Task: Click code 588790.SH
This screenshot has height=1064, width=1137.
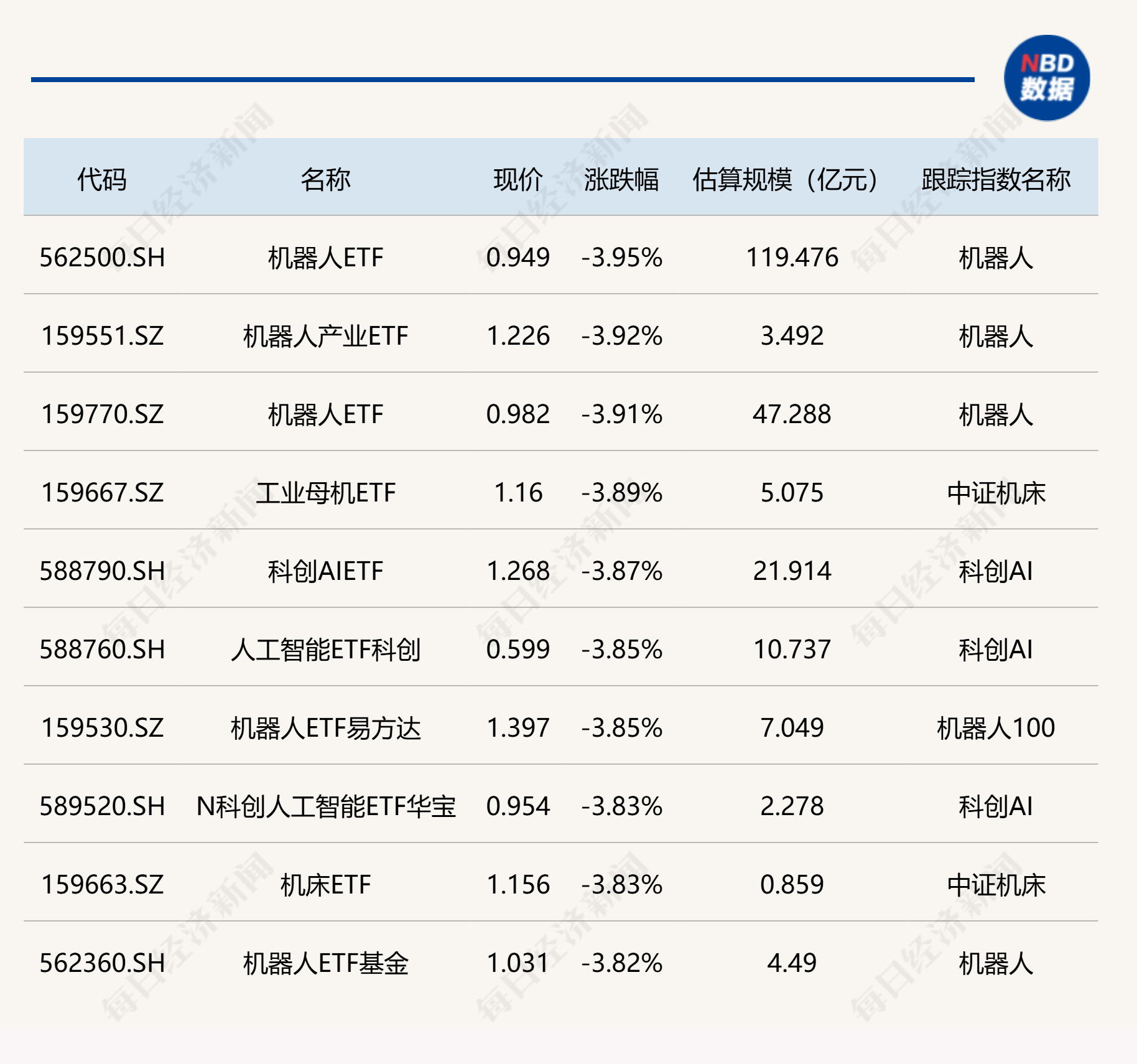Action: tap(102, 571)
